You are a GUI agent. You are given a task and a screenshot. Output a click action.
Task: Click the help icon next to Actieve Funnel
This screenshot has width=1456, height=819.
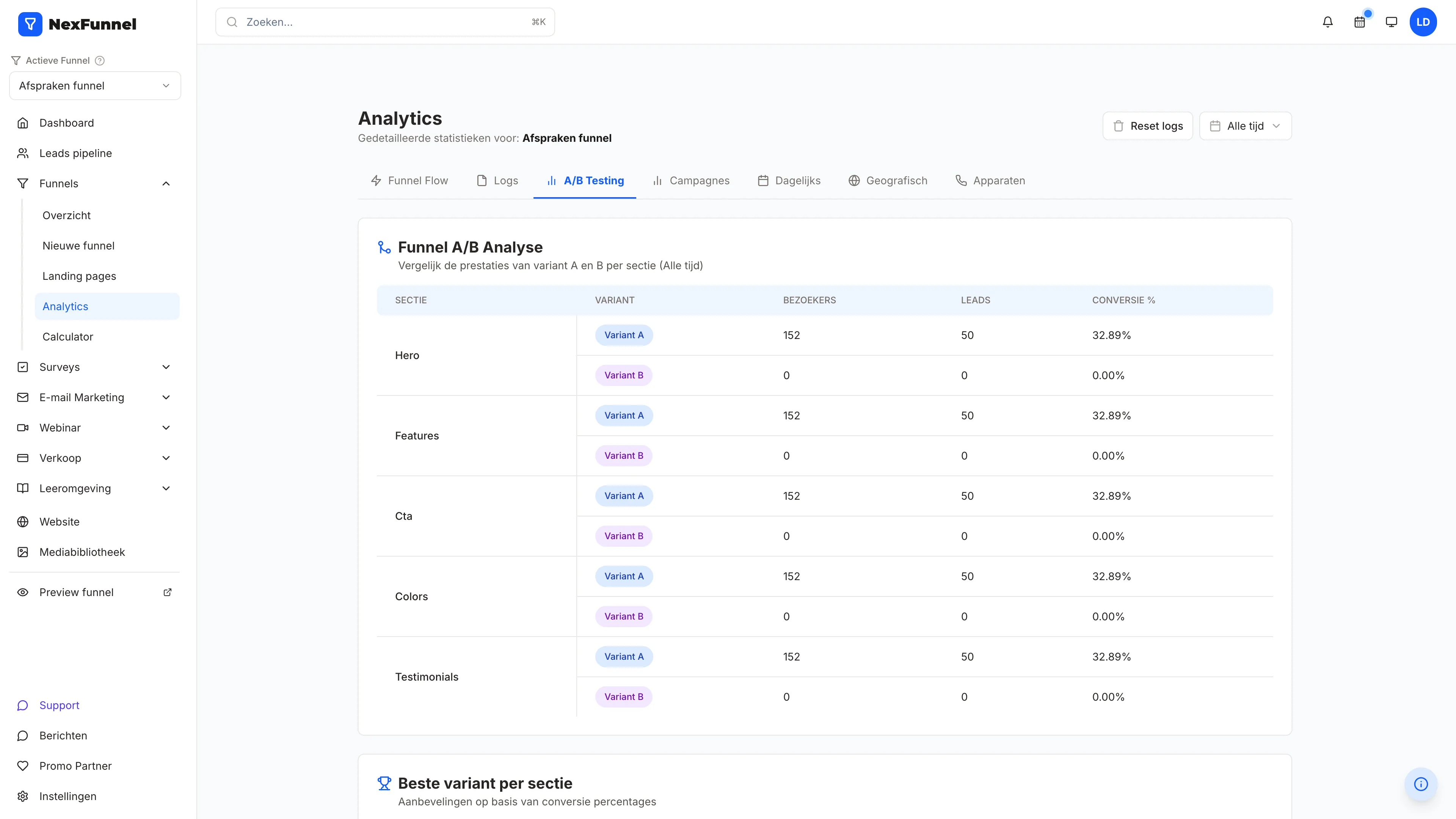pyautogui.click(x=99, y=61)
